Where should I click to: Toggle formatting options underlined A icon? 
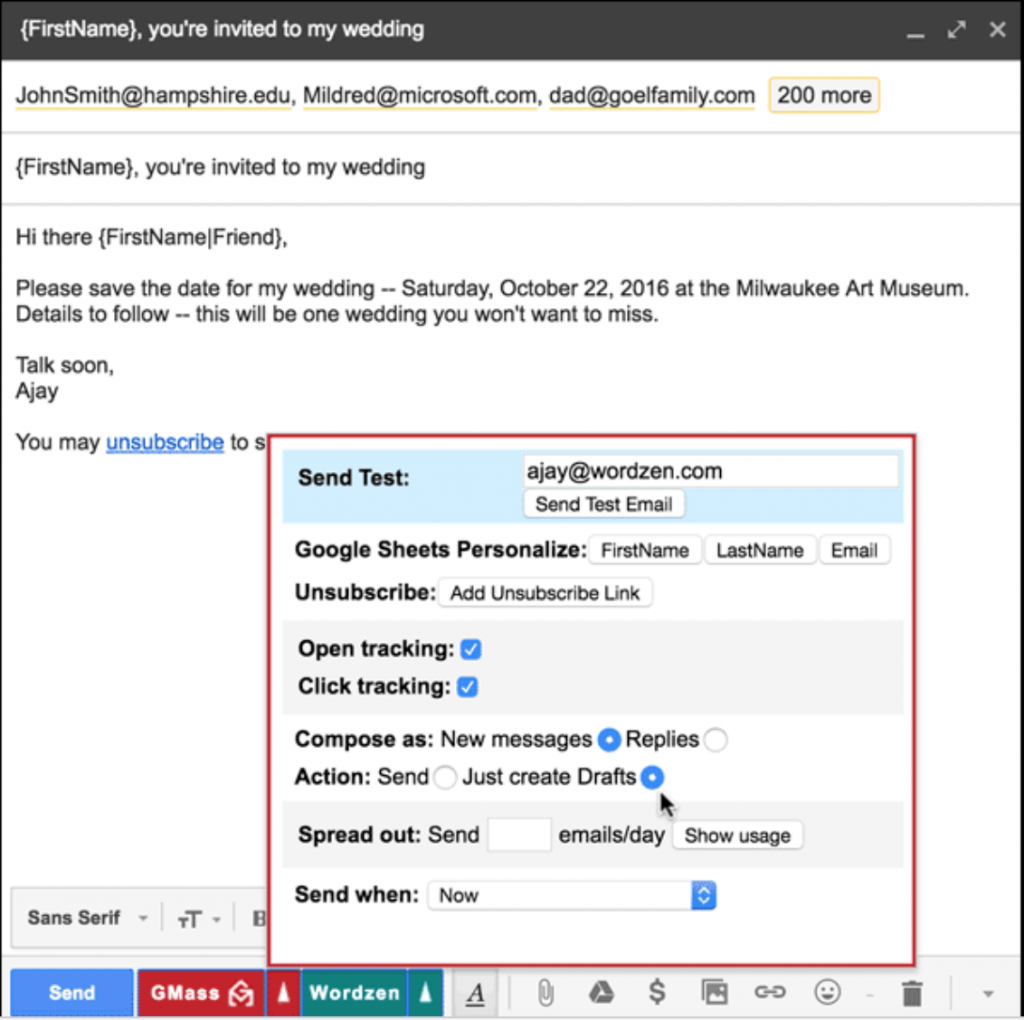[475, 994]
